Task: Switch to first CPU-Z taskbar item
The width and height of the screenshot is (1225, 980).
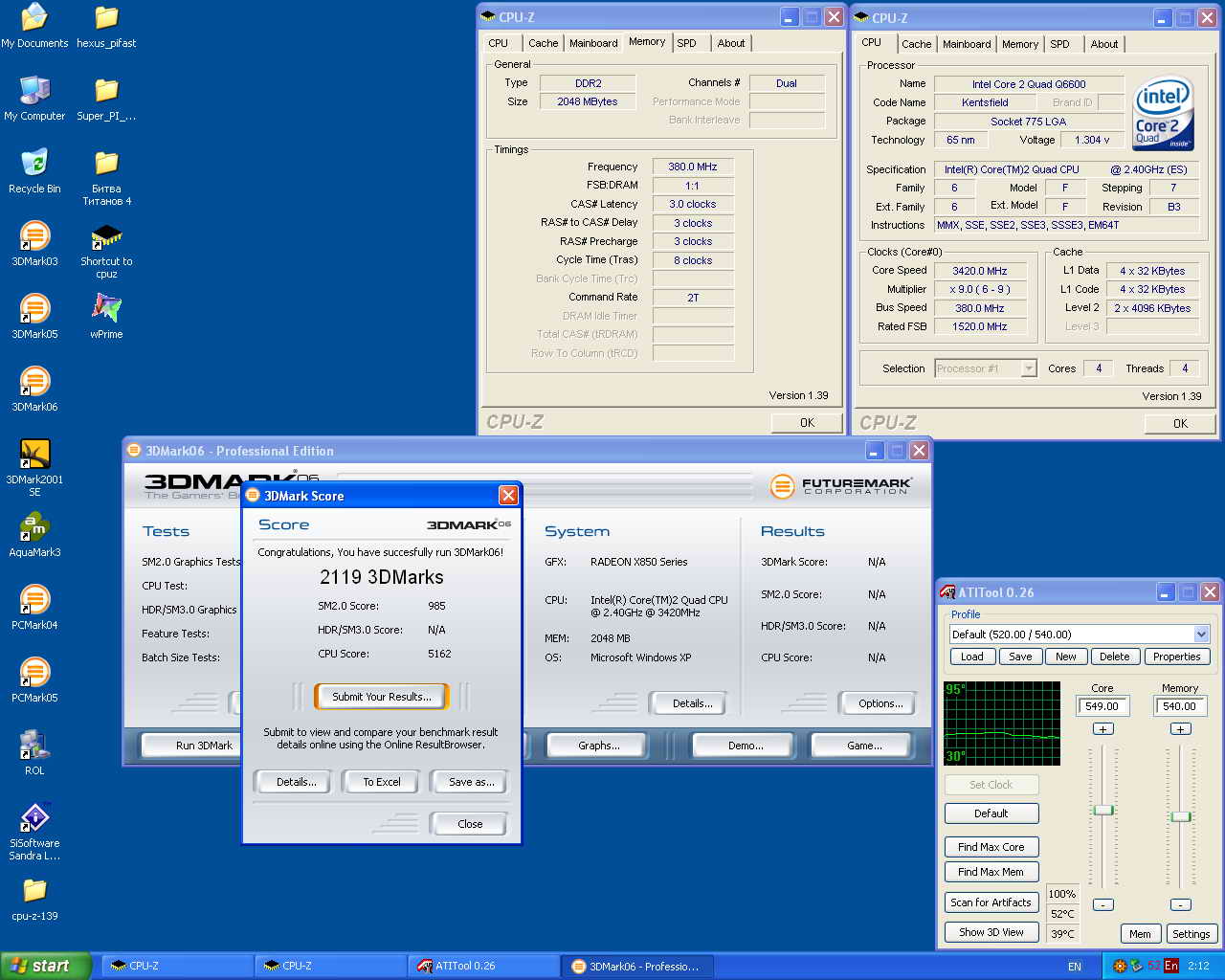Action: click(x=177, y=966)
